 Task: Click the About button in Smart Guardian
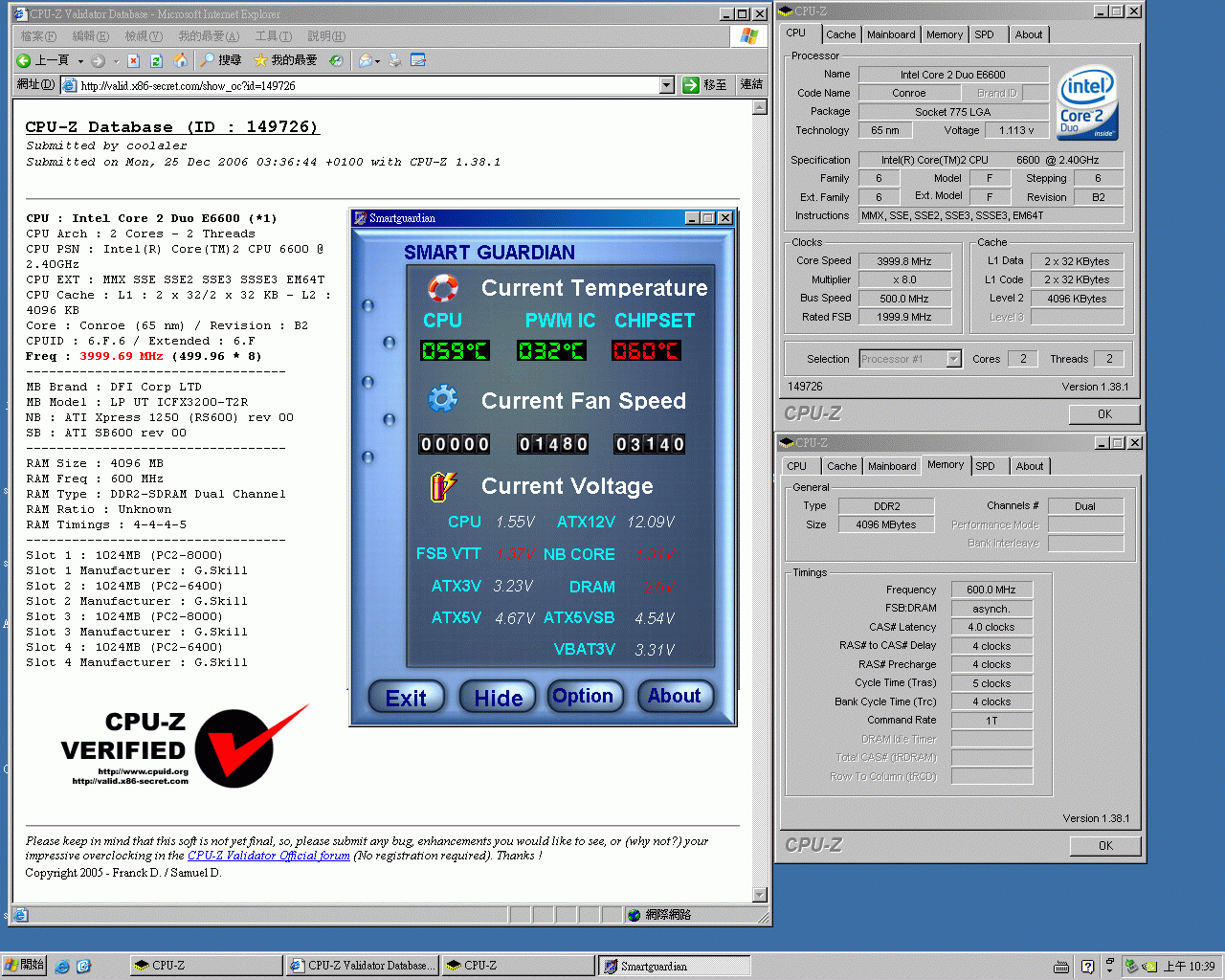click(x=675, y=696)
